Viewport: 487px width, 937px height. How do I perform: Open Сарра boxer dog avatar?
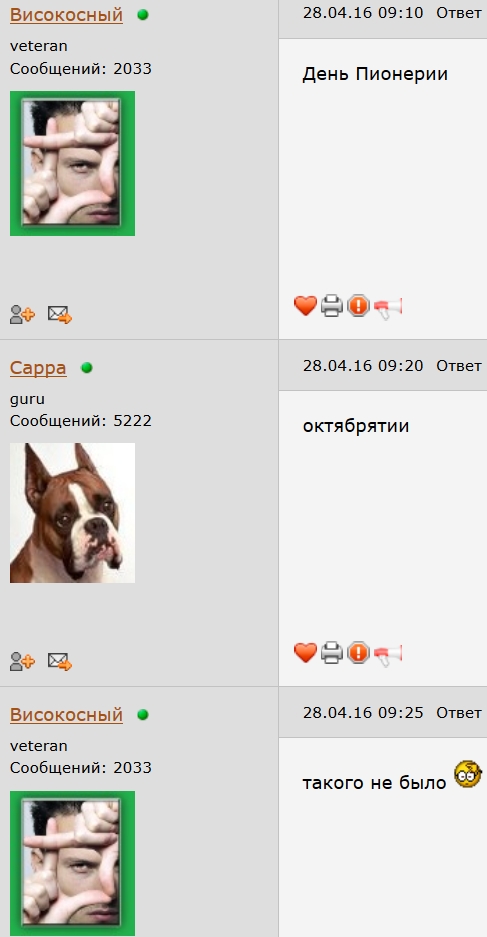(72, 513)
